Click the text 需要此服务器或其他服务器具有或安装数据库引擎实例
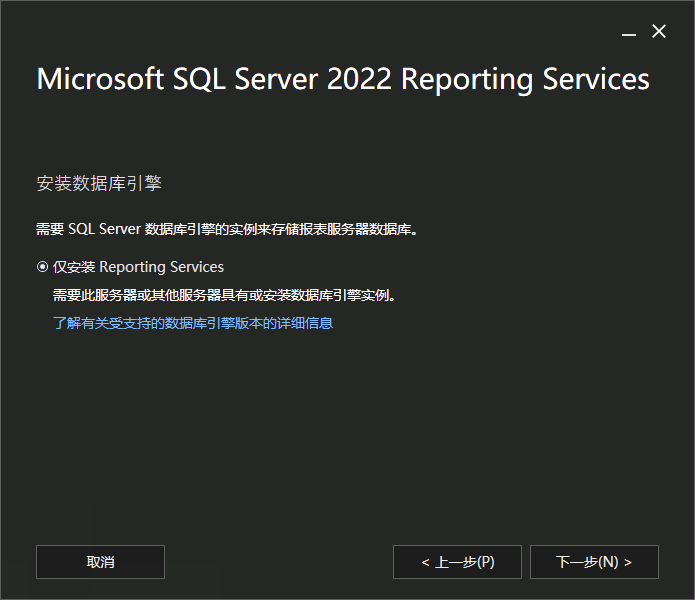The height and width of the screenshot is (600, 695). click(224, 295)
